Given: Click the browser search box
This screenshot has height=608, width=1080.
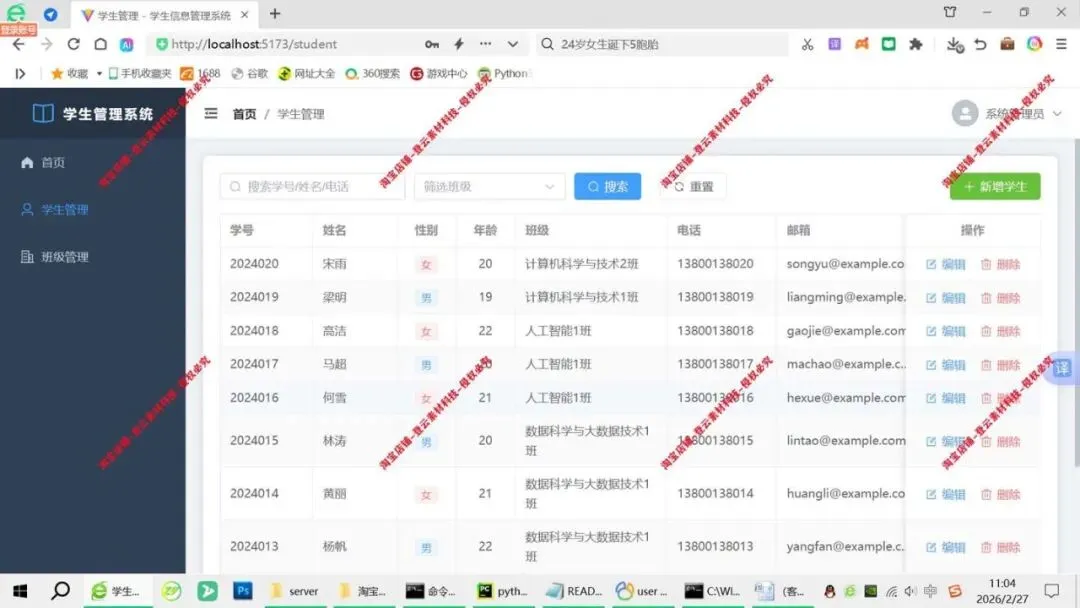Looking at the screenshot, I should (663, 44).
